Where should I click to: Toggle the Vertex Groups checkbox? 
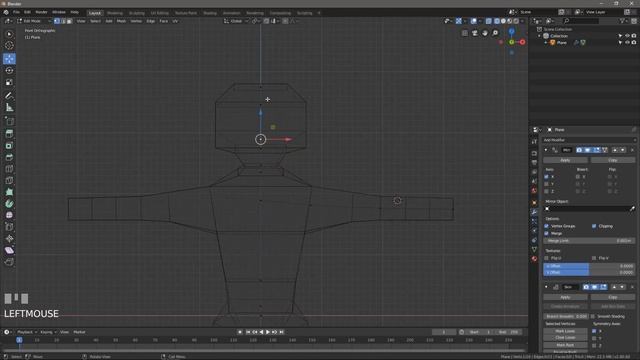tap(547, 226)
